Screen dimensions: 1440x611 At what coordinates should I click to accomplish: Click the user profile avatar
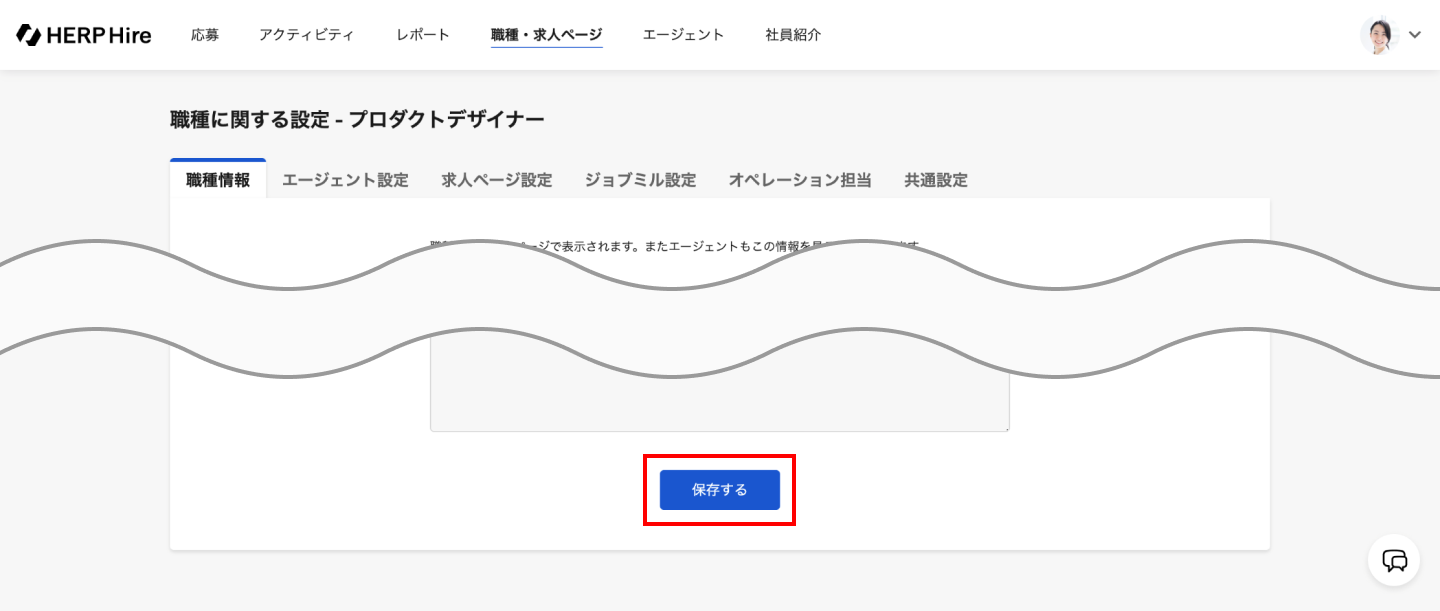coord(1378,35)
